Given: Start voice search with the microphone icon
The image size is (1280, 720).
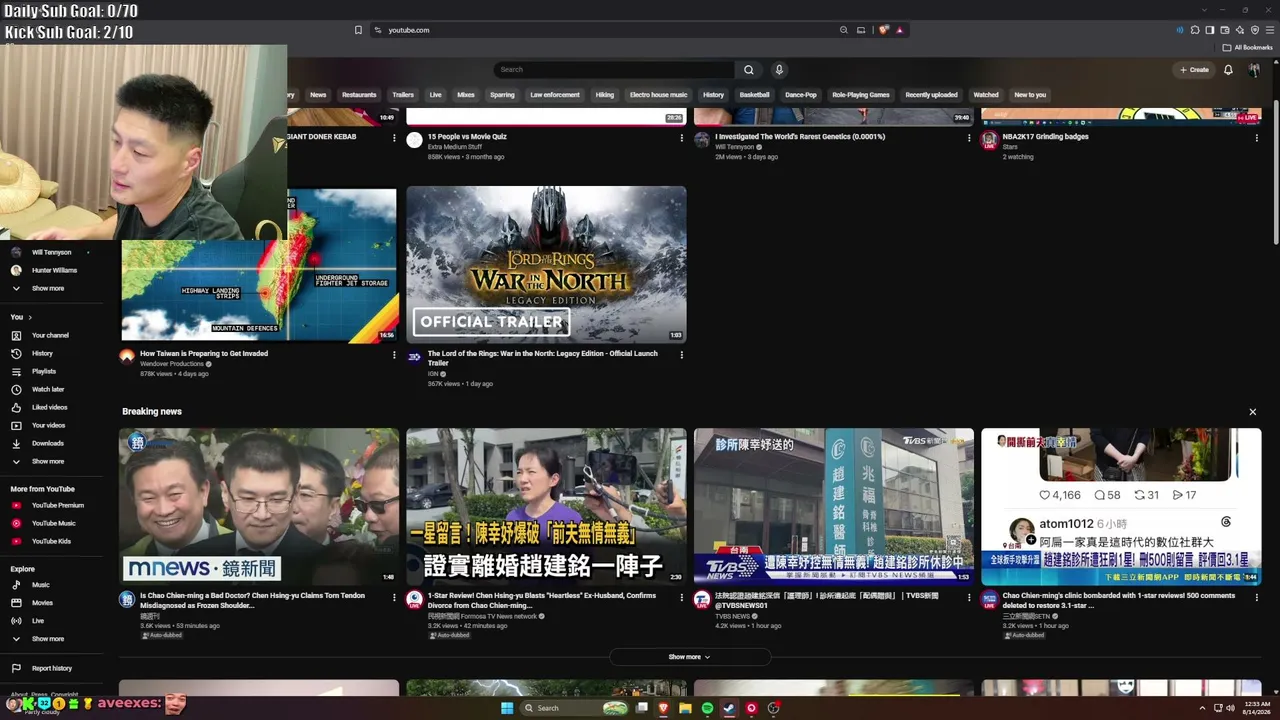Looking at the screenshot, I should 779,70.
